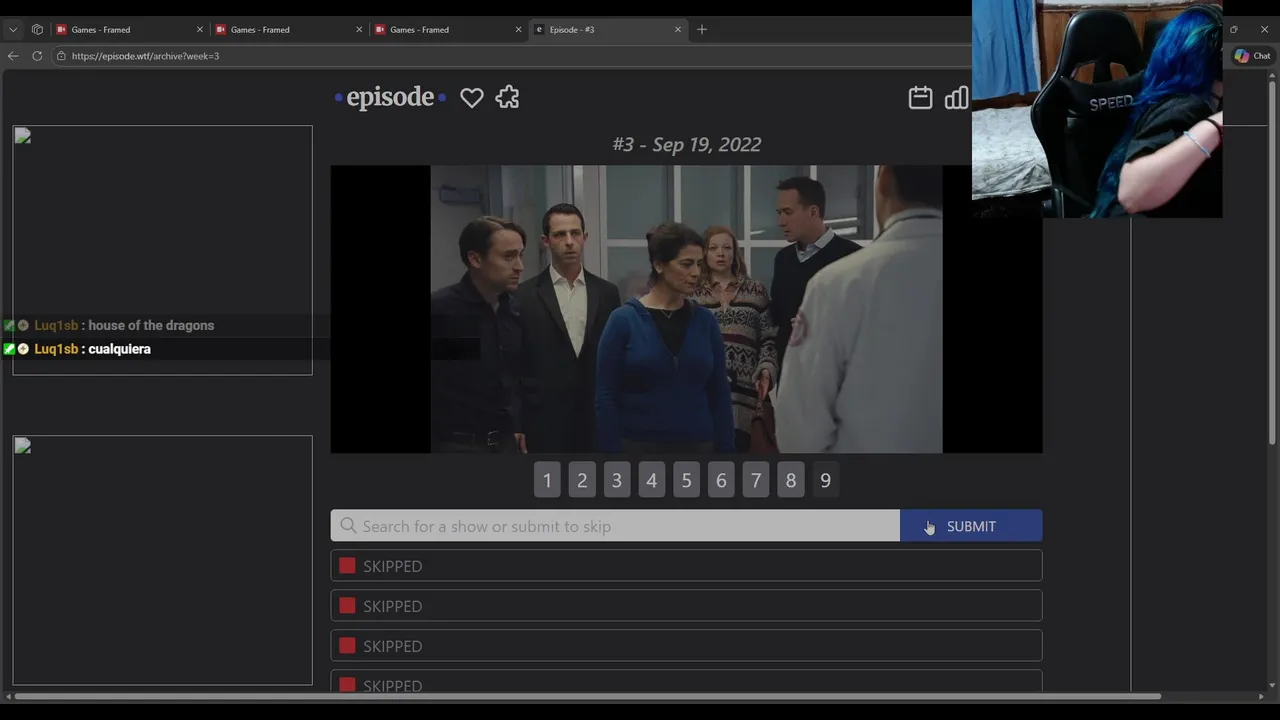Click chat message 'house of the dragons'
Viewport: 1280px width, 720px height.
point(151,325)
